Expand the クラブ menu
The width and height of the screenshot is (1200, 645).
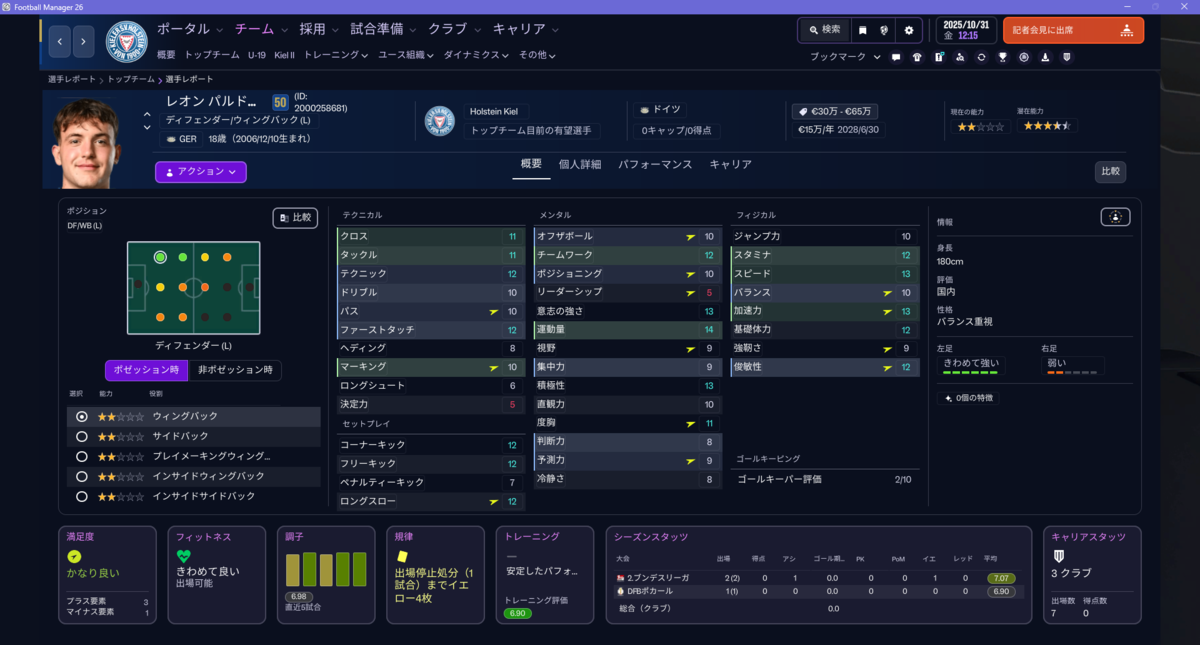coord(454,29)
